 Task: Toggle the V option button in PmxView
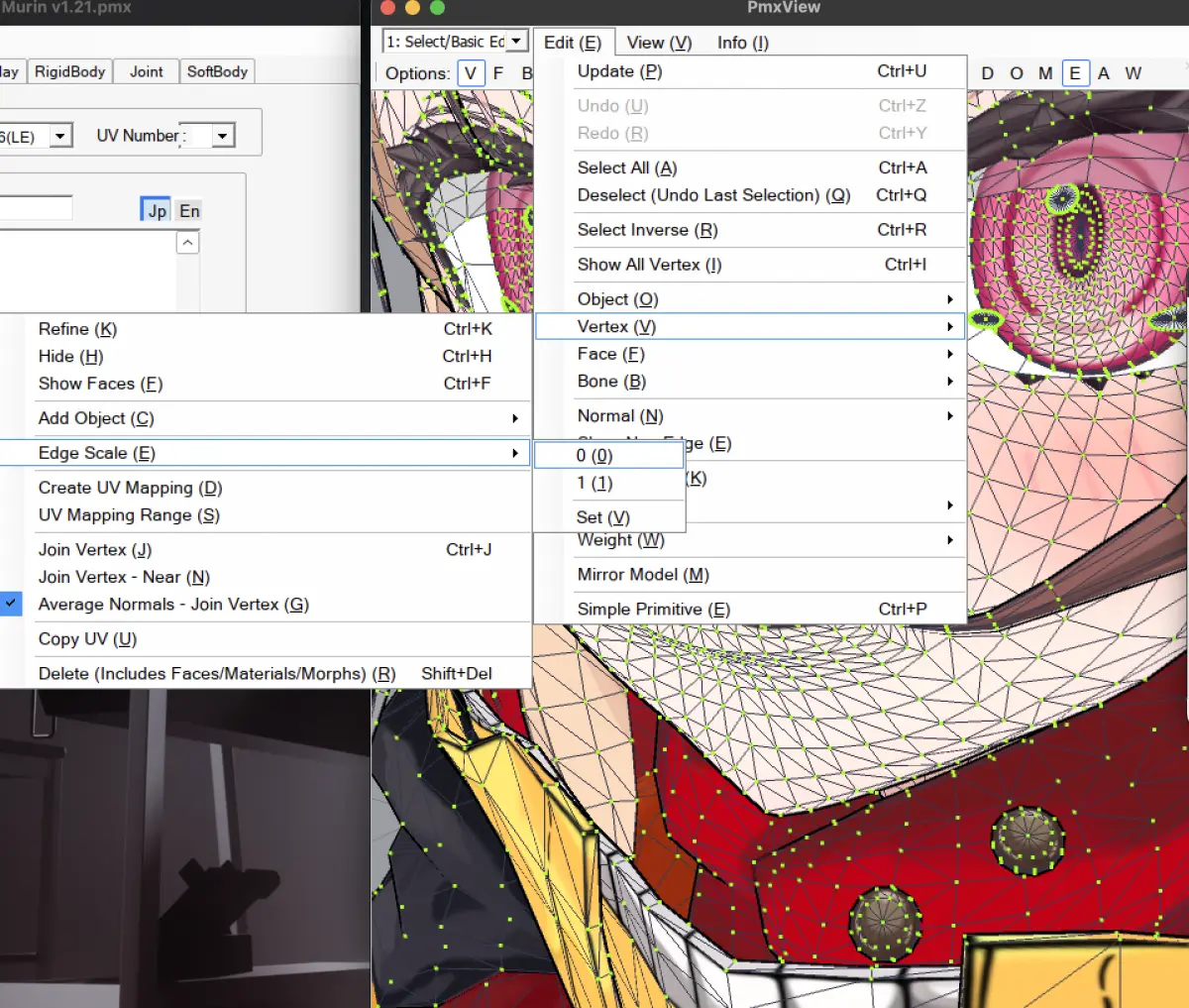coord(471,73)
